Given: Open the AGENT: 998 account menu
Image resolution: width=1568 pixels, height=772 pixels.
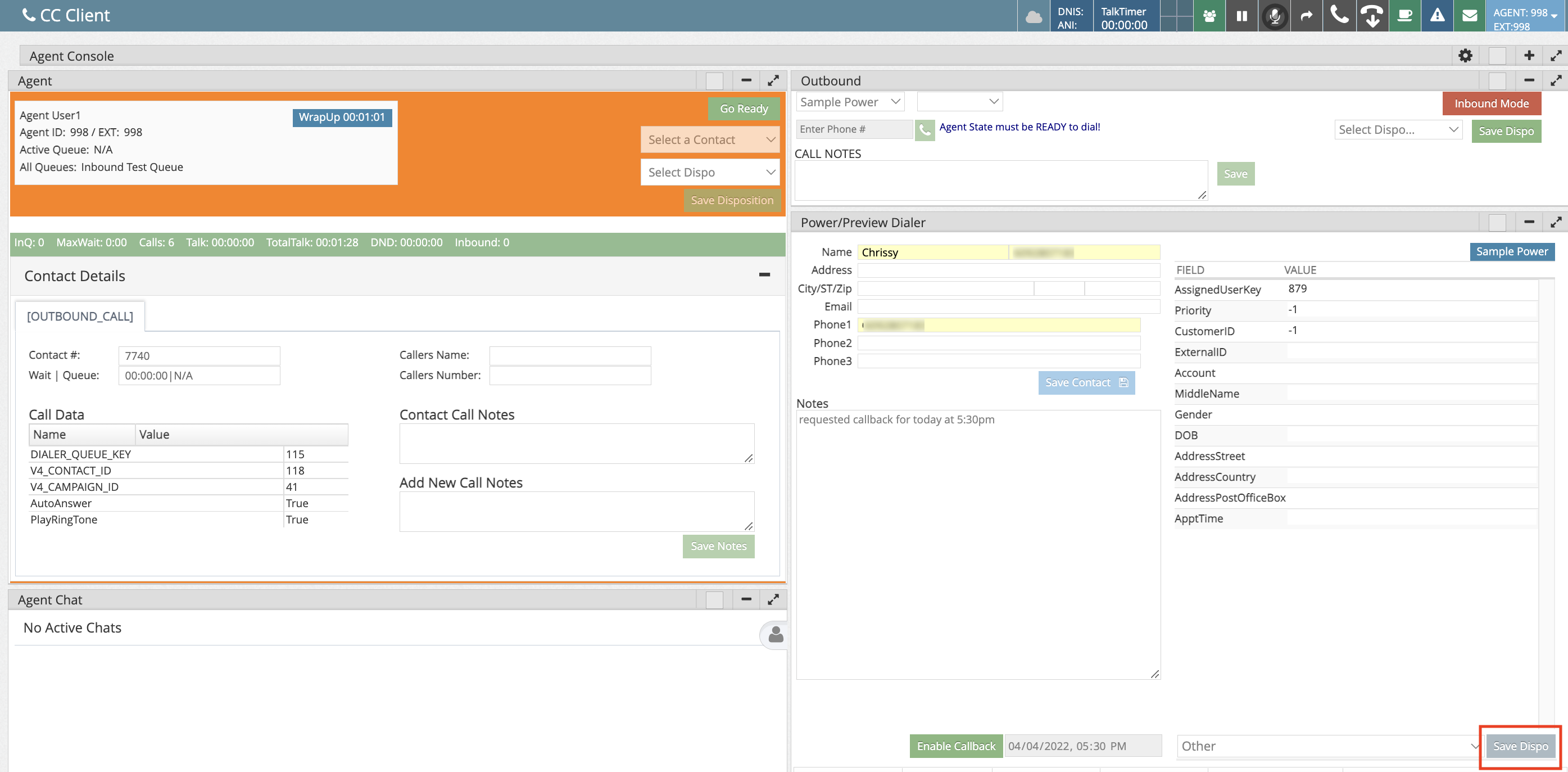Looking at the screenshot, I should pos(1525,19).
